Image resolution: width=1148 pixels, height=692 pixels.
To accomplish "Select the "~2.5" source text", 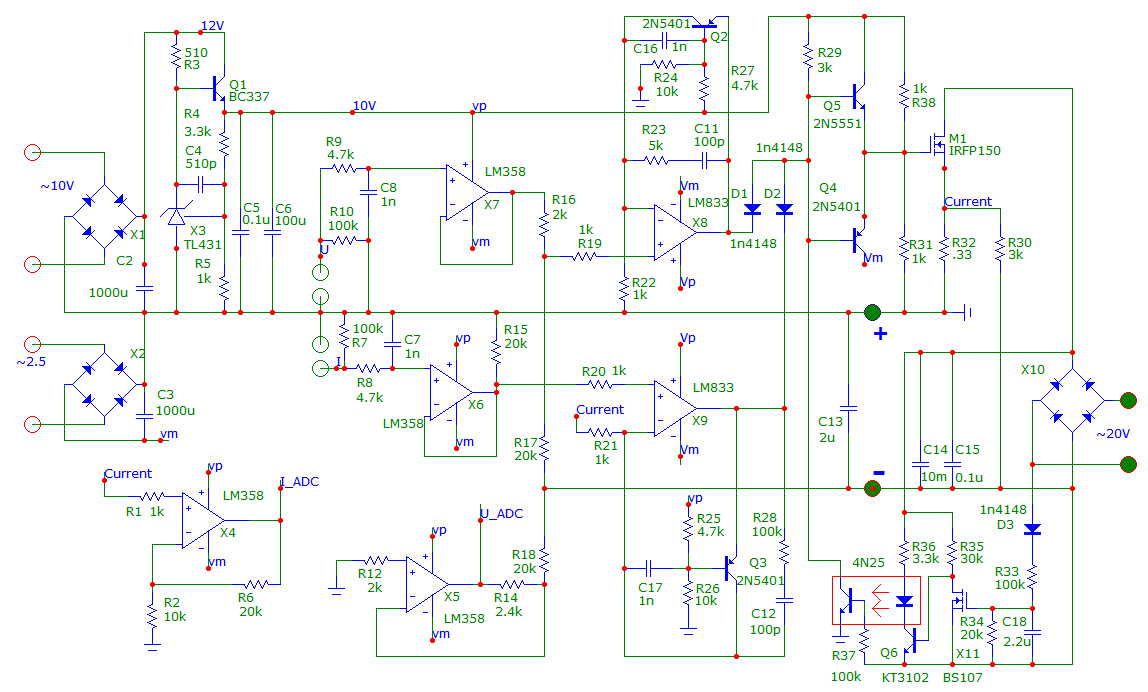I will [x=31, y=362].
